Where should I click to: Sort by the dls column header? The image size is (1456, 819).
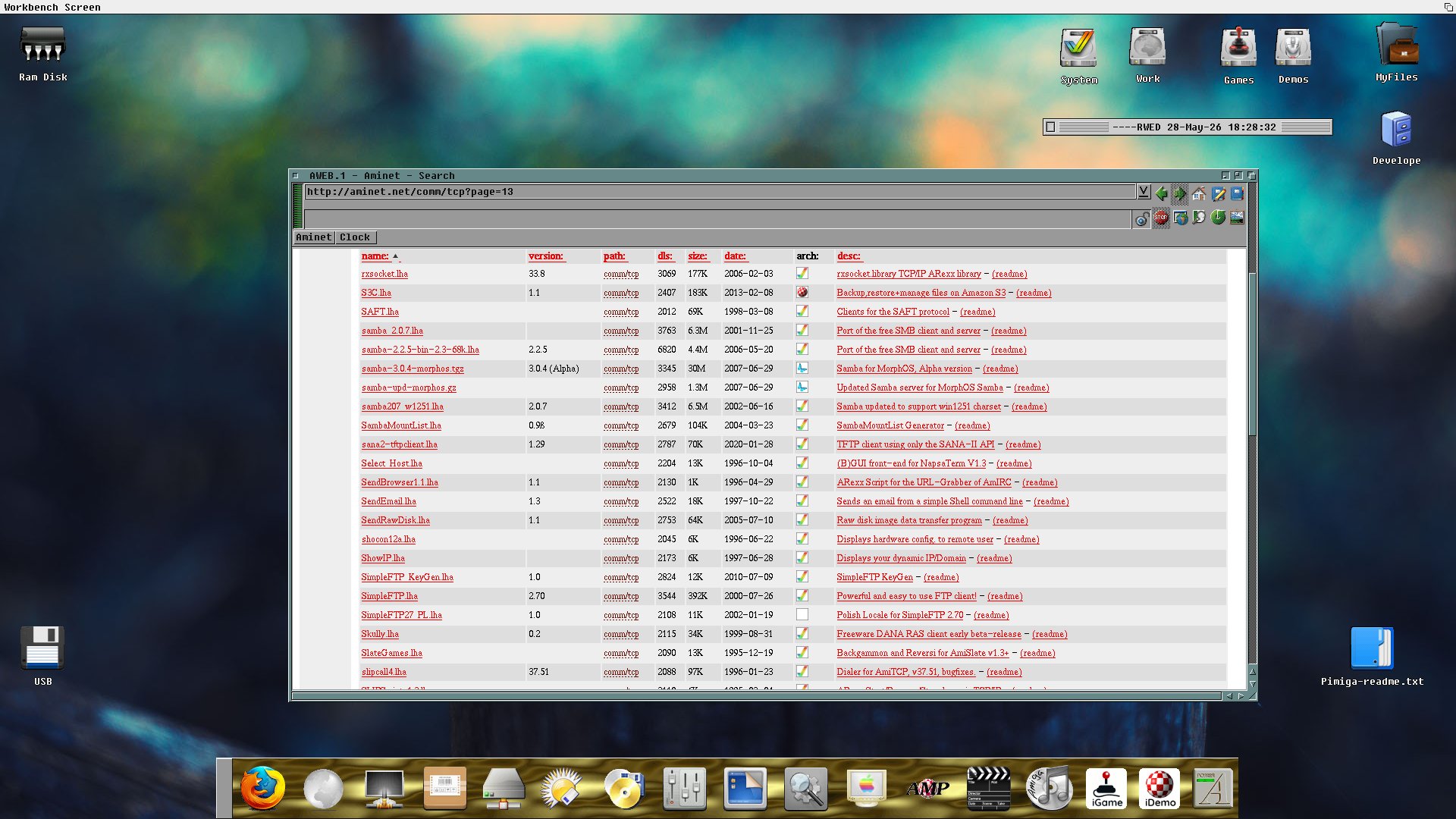point(665,256)
